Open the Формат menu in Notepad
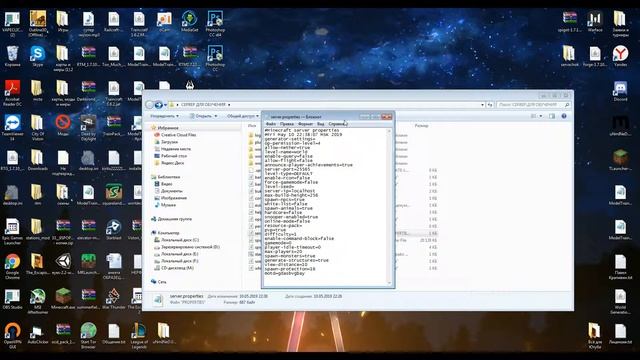Screen dimensions: 640x360 coord(305,124)
